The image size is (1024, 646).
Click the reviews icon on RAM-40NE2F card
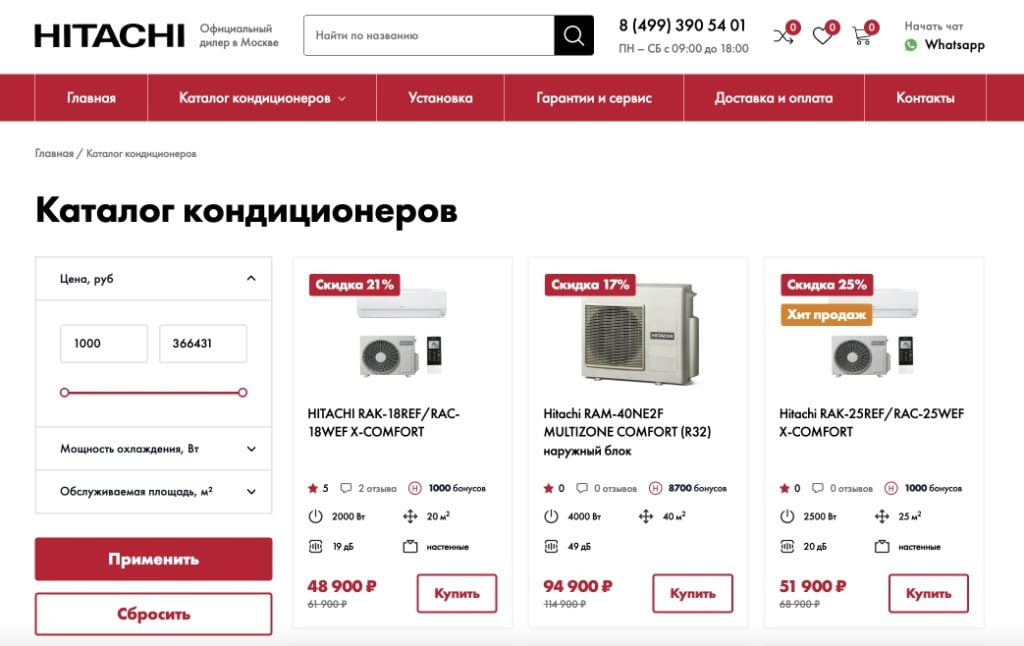[582, 488]
